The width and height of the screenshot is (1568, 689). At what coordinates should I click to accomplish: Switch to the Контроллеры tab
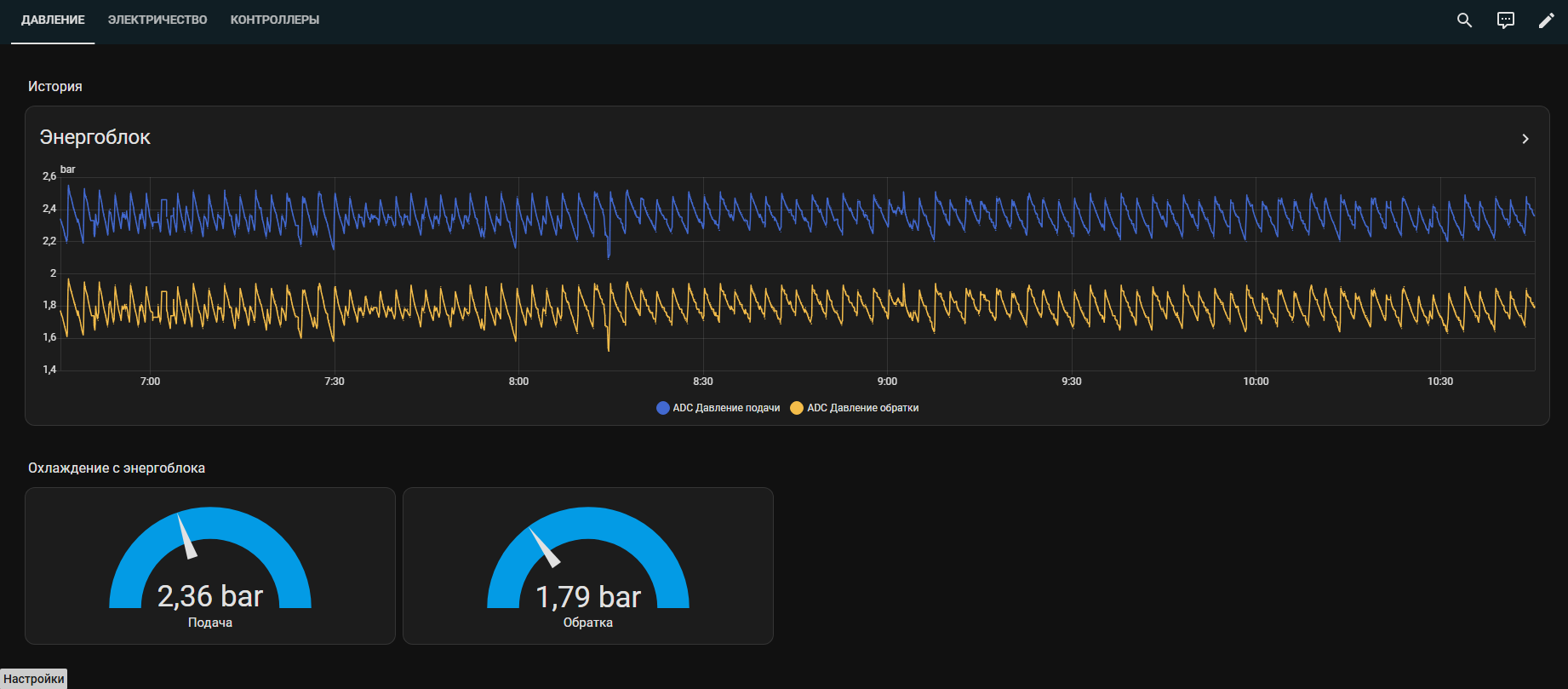(275, 20)
